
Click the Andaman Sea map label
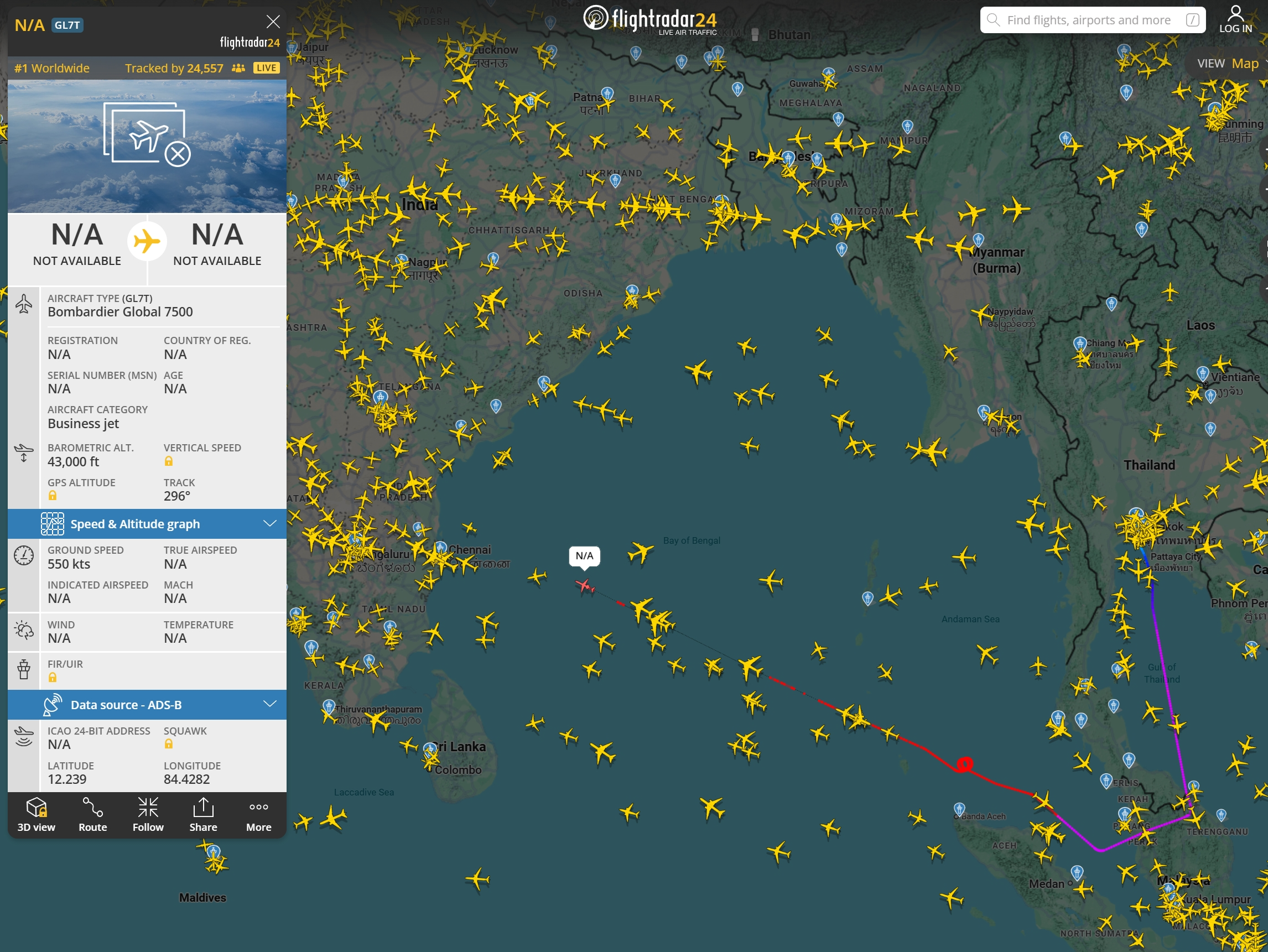(970, 619)
